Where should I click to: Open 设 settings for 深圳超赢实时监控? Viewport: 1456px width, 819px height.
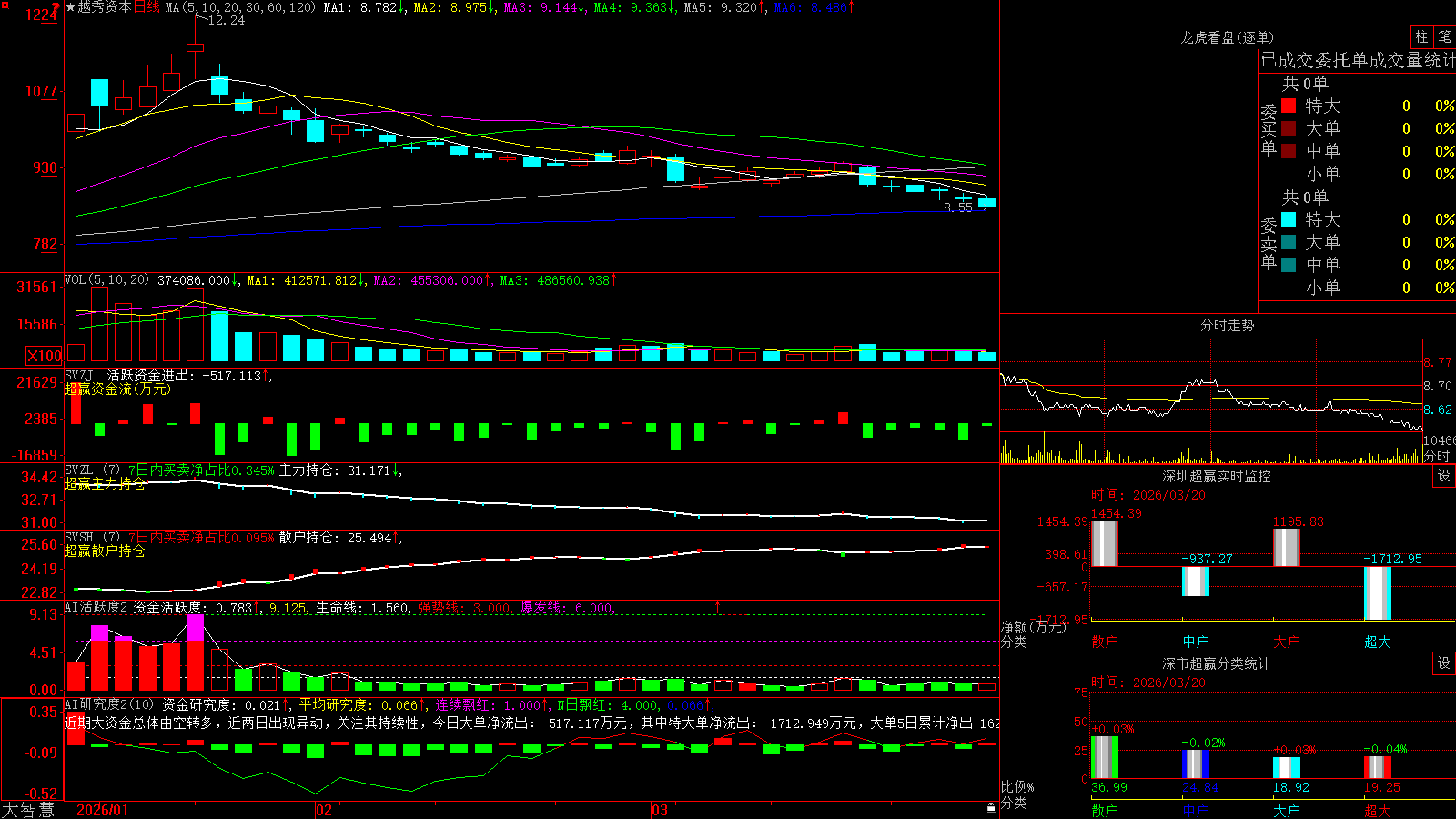(1443, 476)
